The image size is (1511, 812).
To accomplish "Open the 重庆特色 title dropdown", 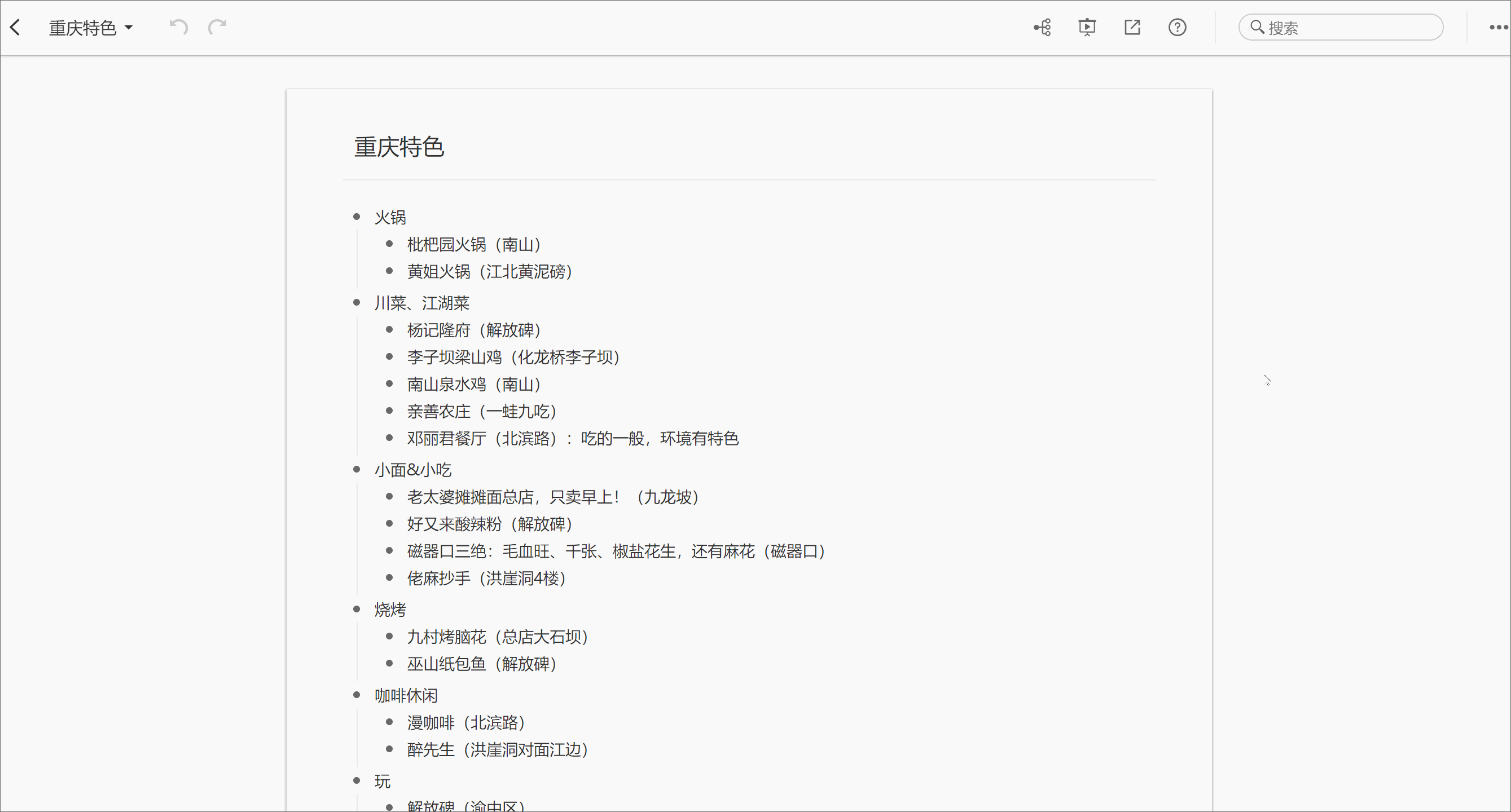I will [x=130, y=28].
